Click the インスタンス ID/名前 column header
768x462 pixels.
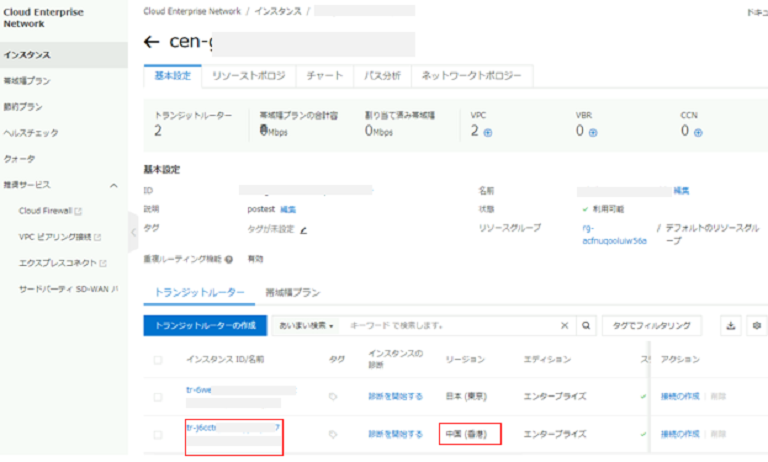(x=225, y=360)
